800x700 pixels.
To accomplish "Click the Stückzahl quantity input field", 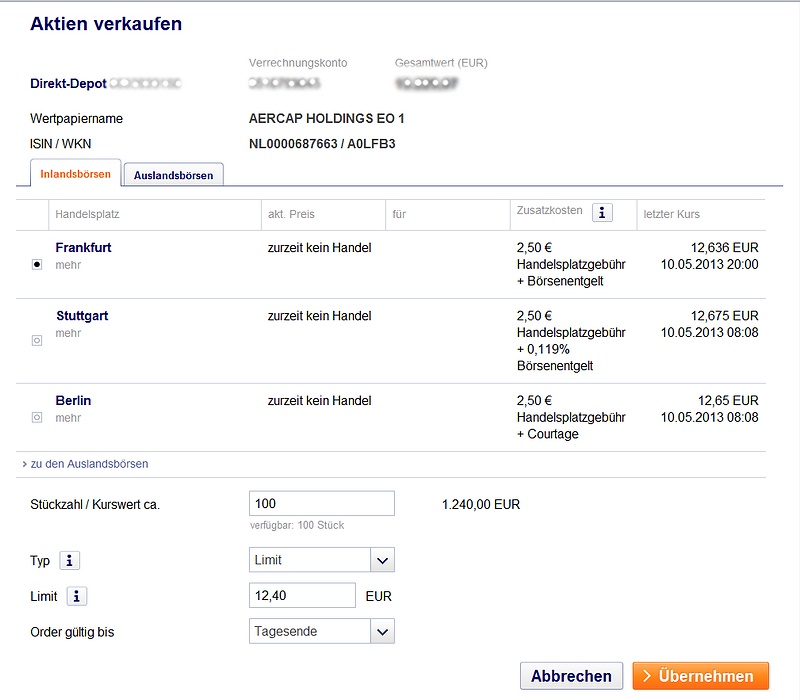I will click(x=321, y=504).
